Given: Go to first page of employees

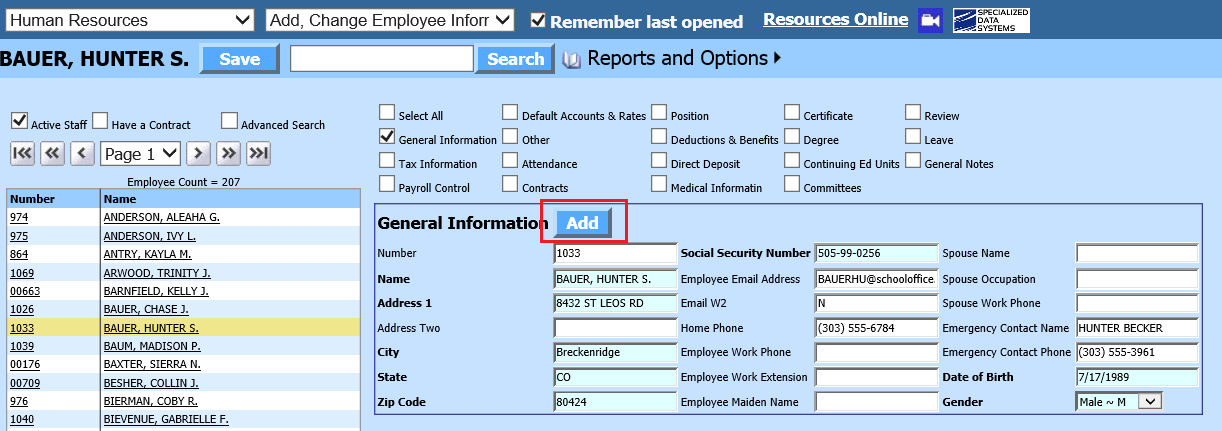Looking at the screenshot, I should click(22, 153).
